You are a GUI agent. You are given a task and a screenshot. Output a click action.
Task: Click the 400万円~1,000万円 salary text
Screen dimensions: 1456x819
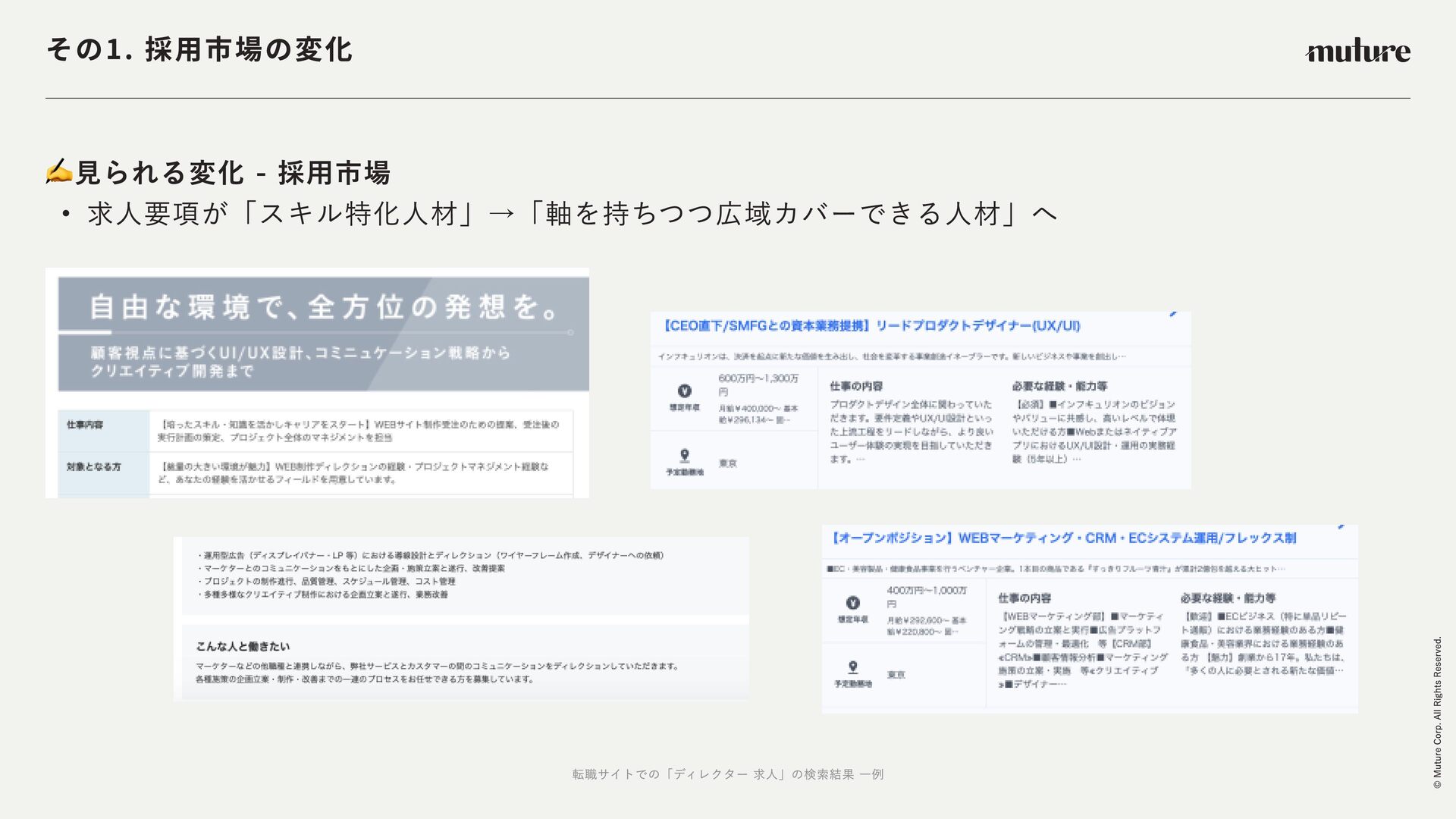(926, 590)
